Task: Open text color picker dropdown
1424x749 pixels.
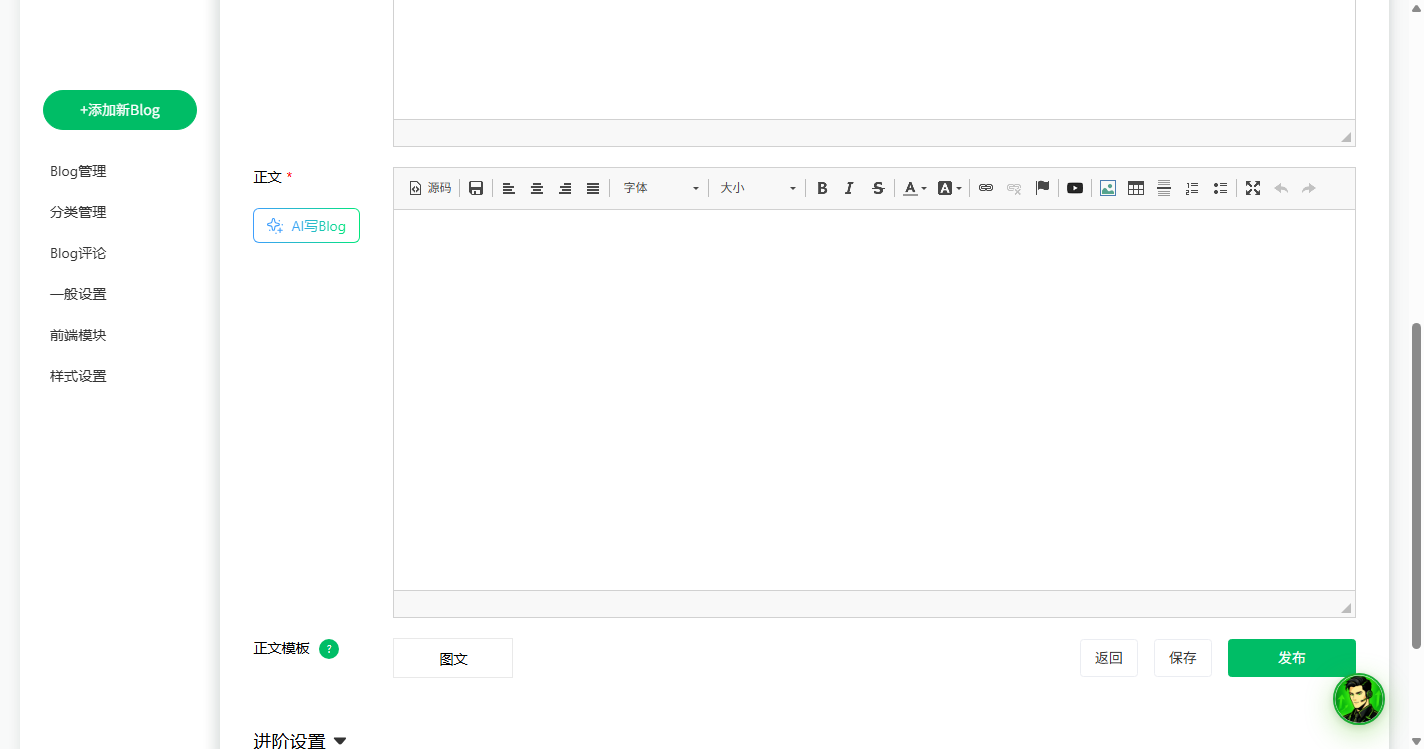Action: point(915,188)
